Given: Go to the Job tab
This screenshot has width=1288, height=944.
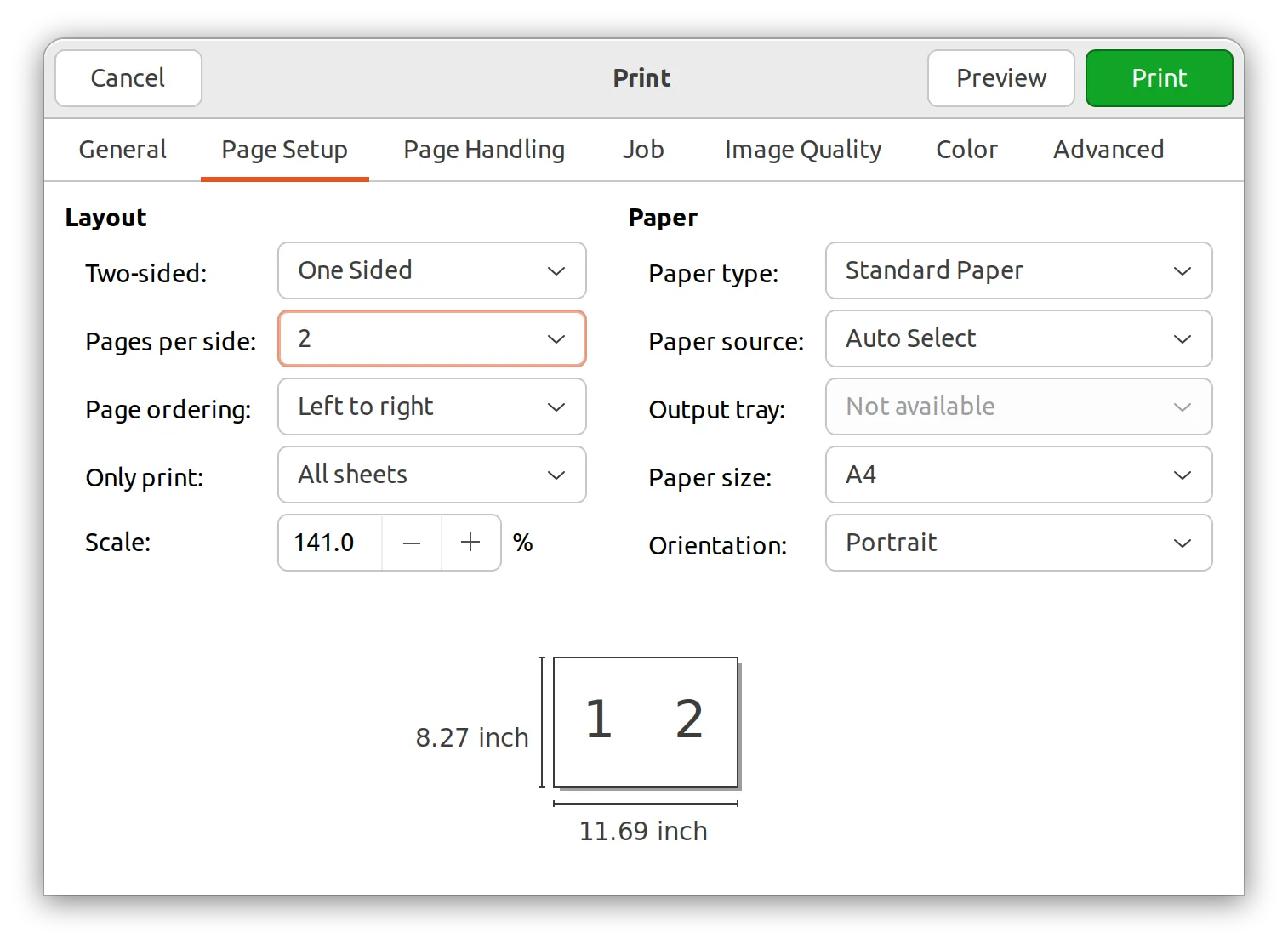Looking at the screenshot, I should point(643,150).
